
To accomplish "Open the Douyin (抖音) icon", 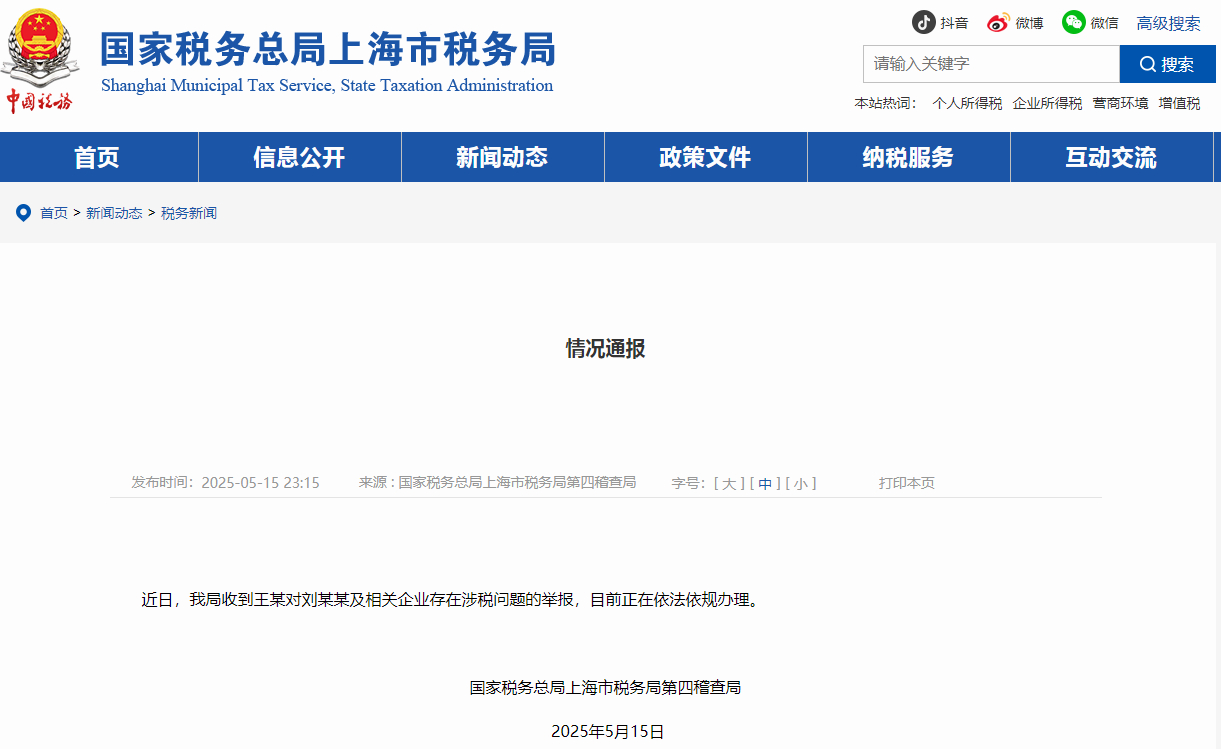I will [x=923, y=22].
